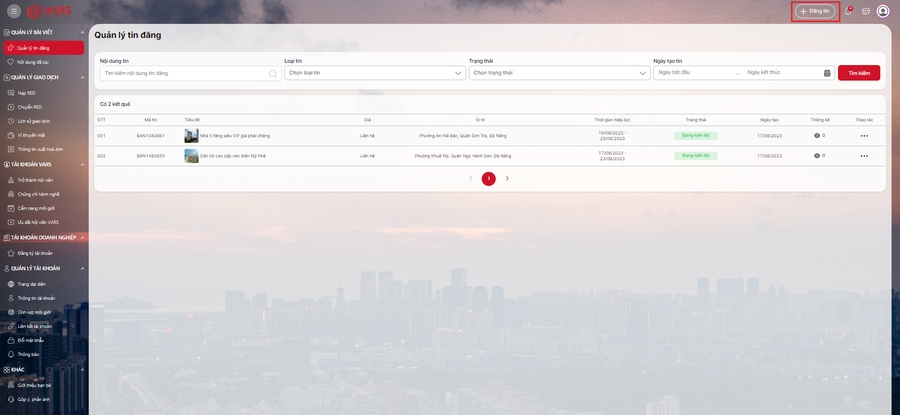Click the red 'Tìm kiếm' button

tap(858, 73)
